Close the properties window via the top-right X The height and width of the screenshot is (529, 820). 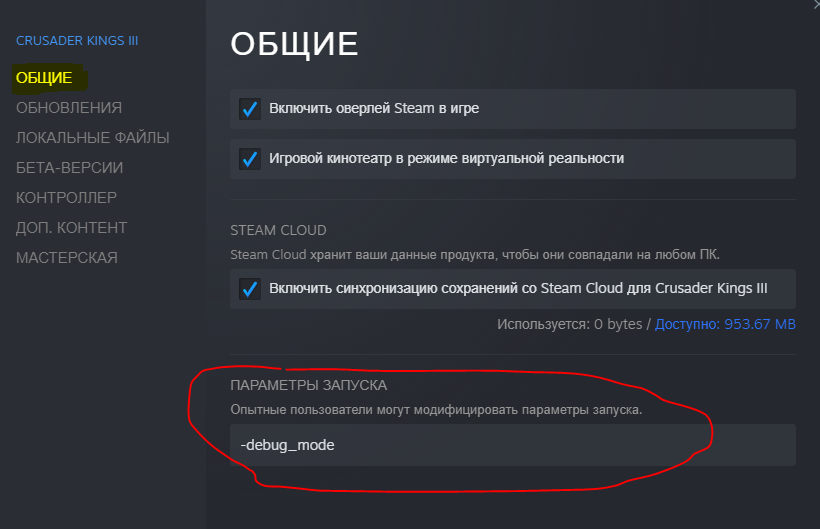tap(815, 3)
